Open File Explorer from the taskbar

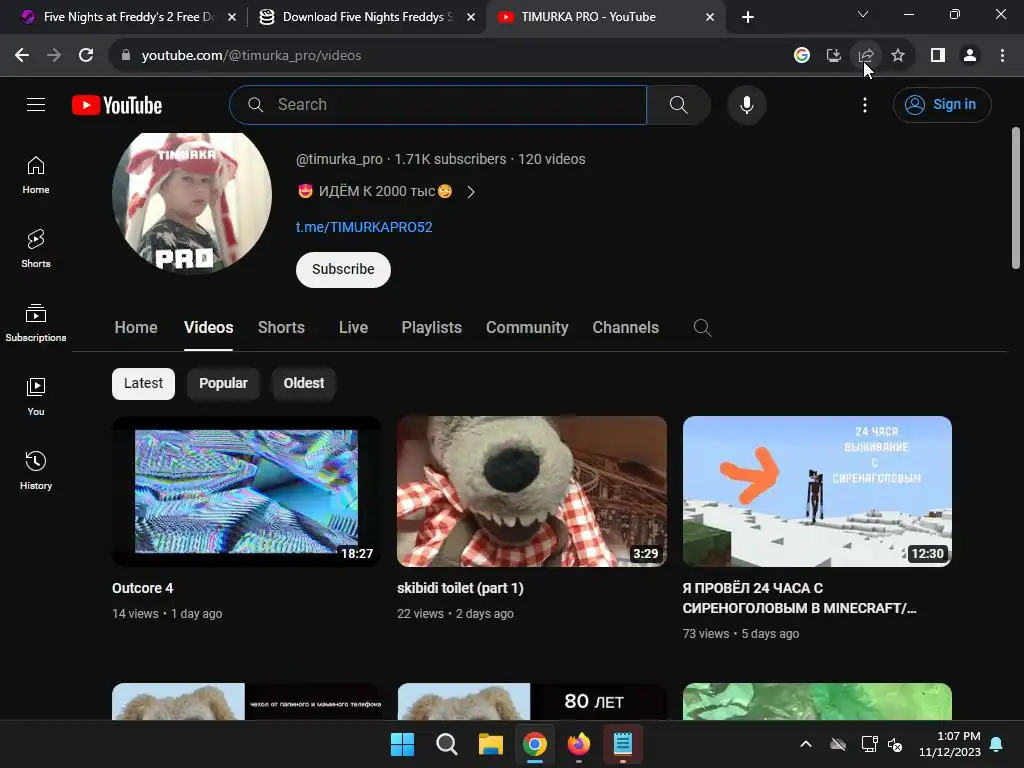490,744
